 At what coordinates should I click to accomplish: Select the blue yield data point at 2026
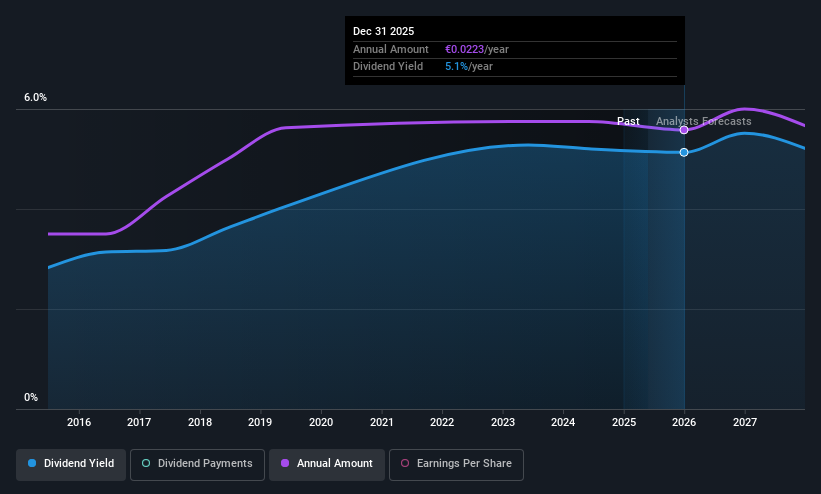684,152
